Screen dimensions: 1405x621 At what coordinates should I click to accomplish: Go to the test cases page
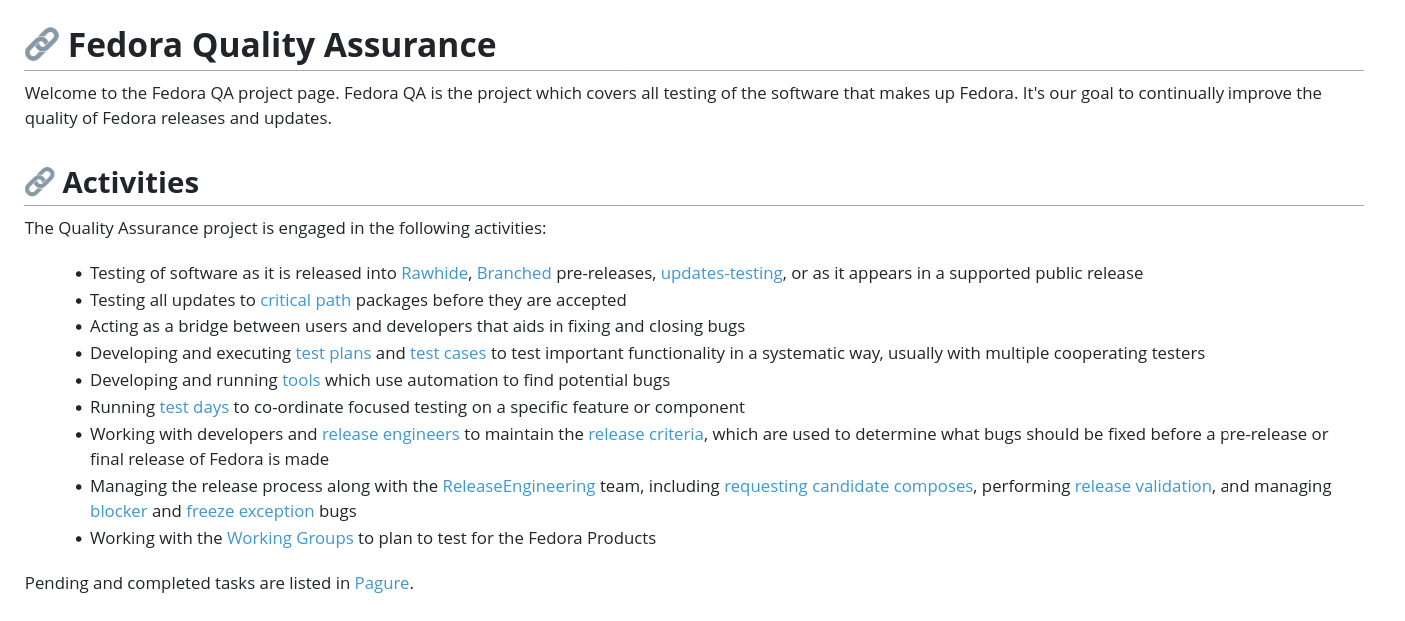coord(448,353)
